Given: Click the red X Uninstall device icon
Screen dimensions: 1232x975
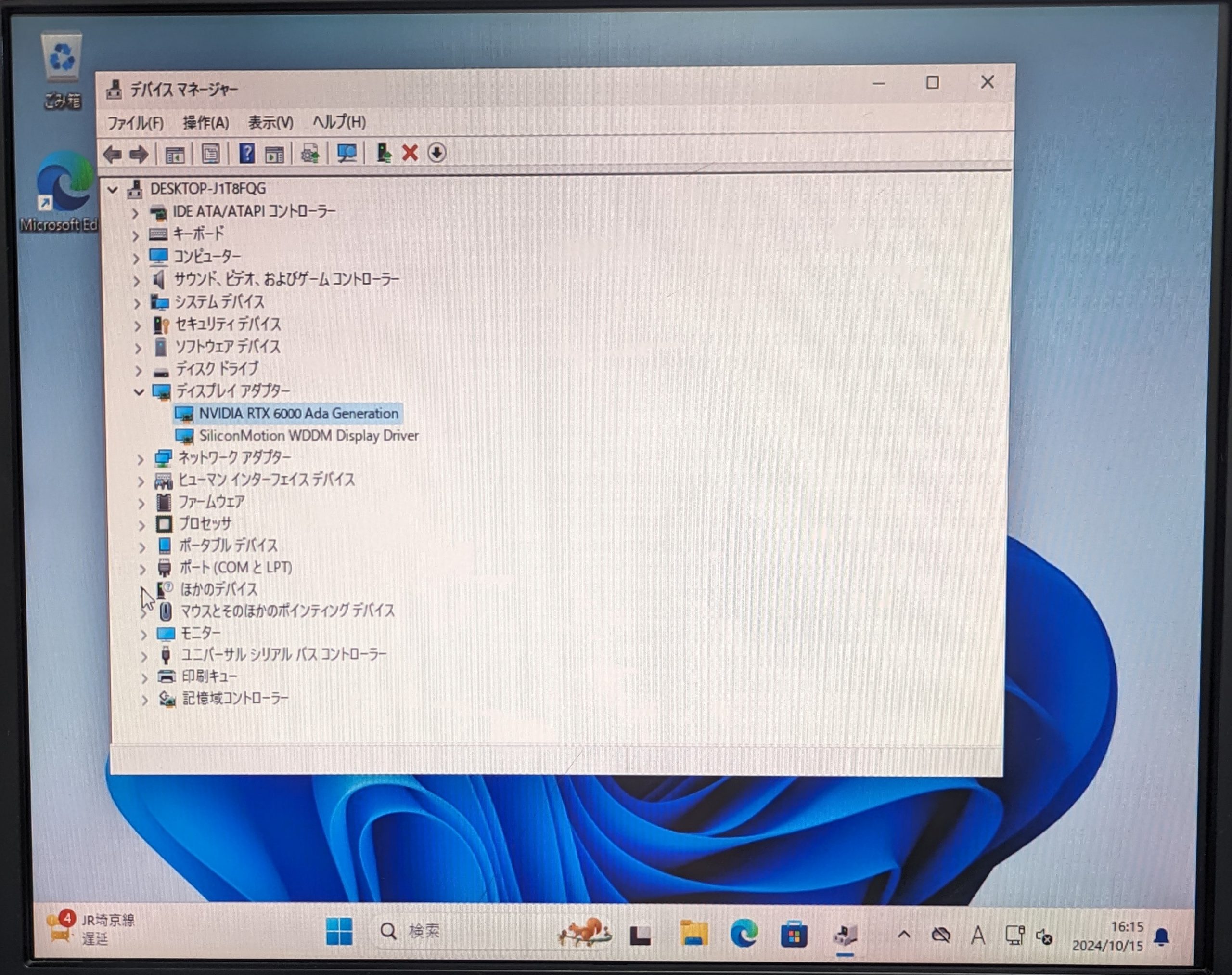Looking at the screenshot, I should point(410,153).
